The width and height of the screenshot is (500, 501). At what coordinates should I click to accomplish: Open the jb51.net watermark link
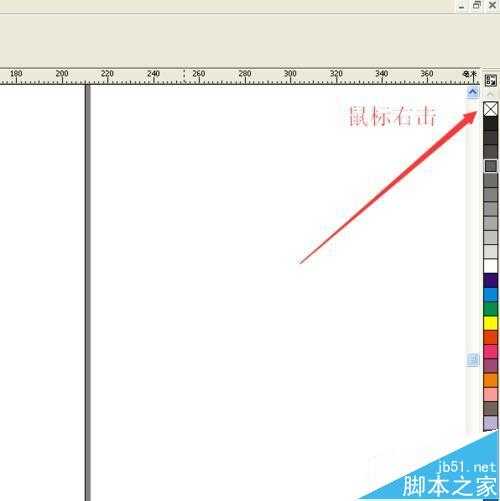click(466, 467)
